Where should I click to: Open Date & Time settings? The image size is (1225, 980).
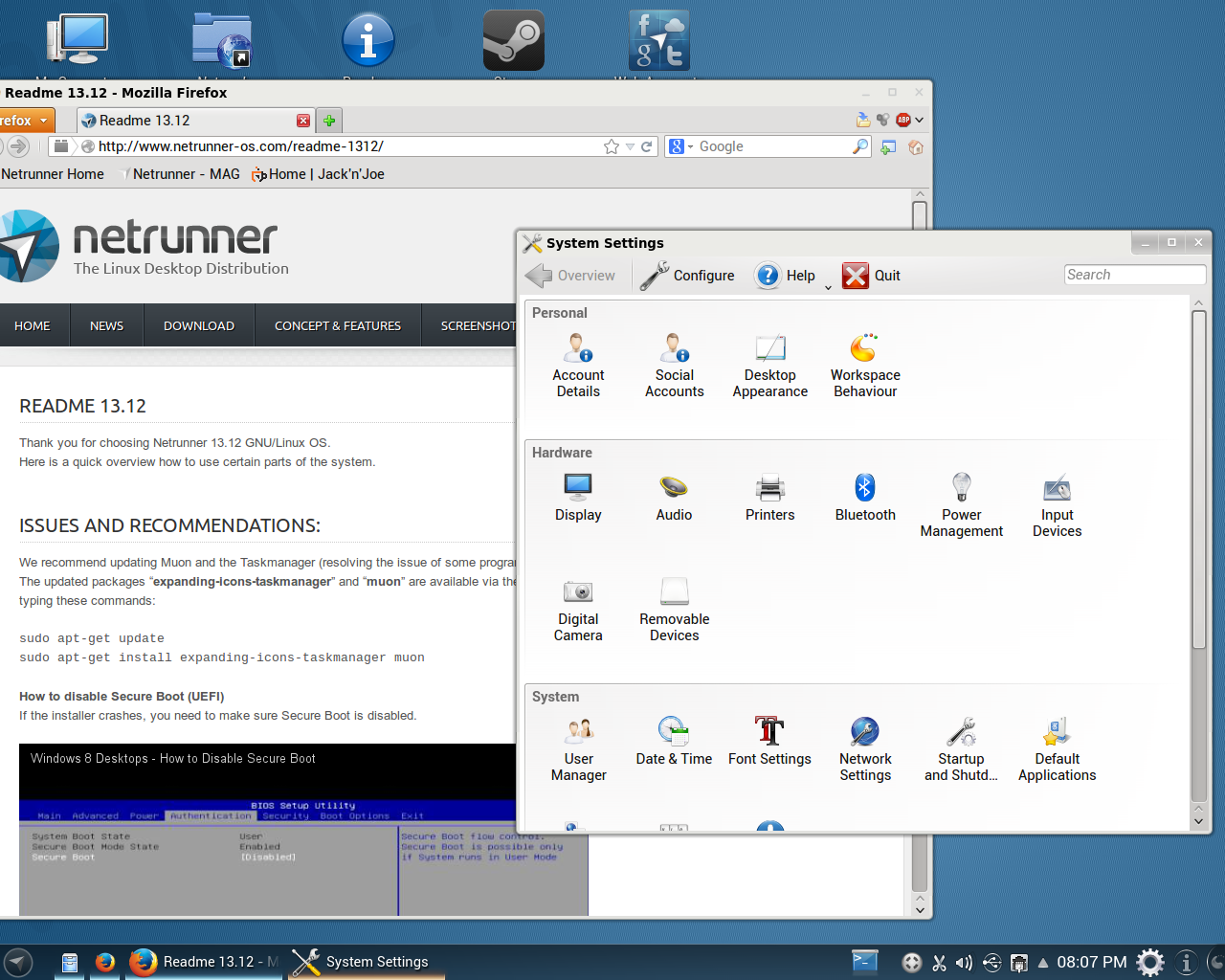tap(674, 742)
